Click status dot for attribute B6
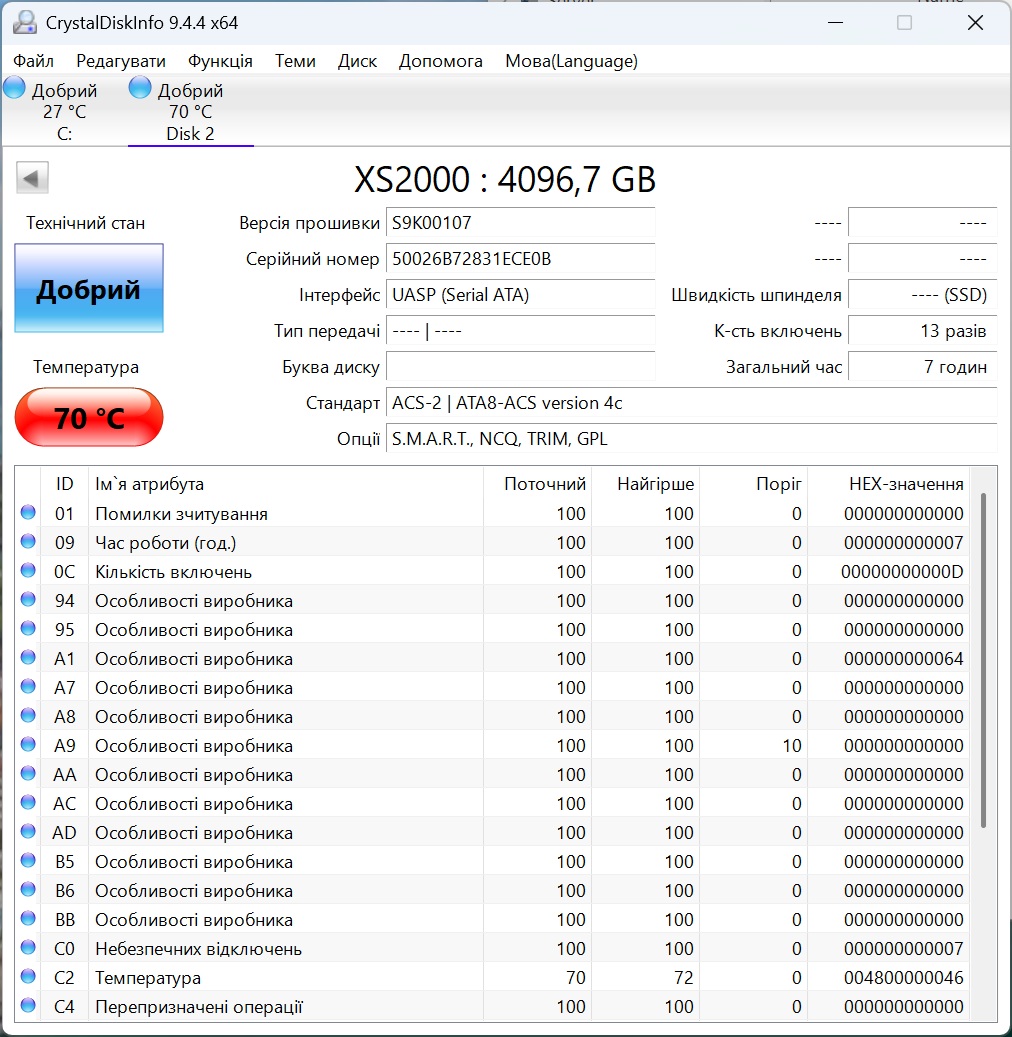The width and height of the screenshot is (1012, 1037). pos(28,890)
